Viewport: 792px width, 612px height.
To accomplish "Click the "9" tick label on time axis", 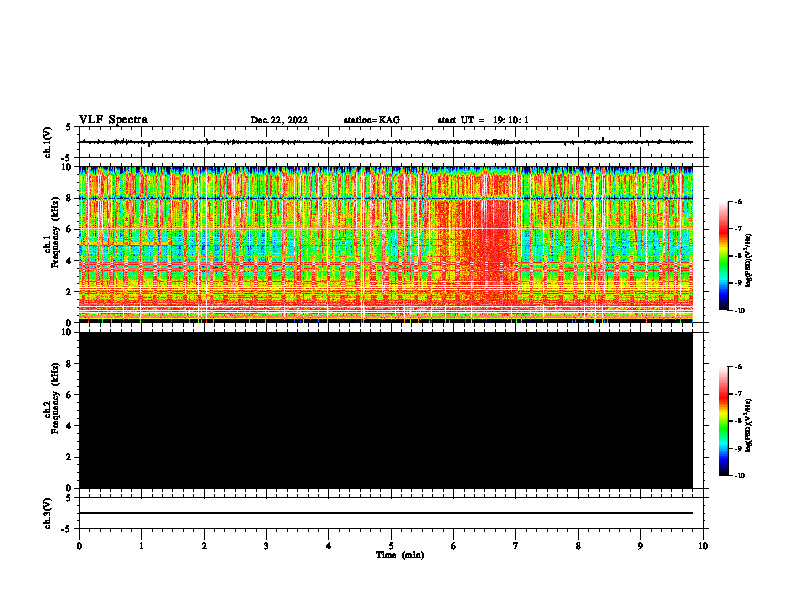I will click(x=640, y=546).
